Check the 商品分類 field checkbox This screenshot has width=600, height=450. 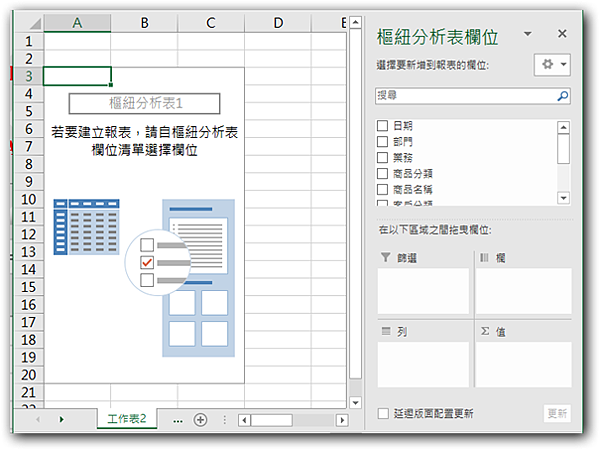(x=382, y=173)
